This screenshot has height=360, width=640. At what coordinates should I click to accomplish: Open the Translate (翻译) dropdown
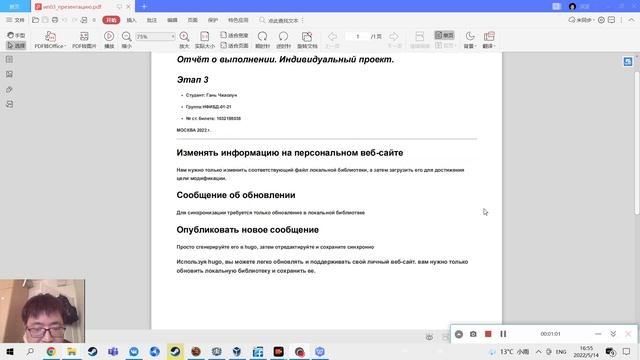[x=489, y=40]
